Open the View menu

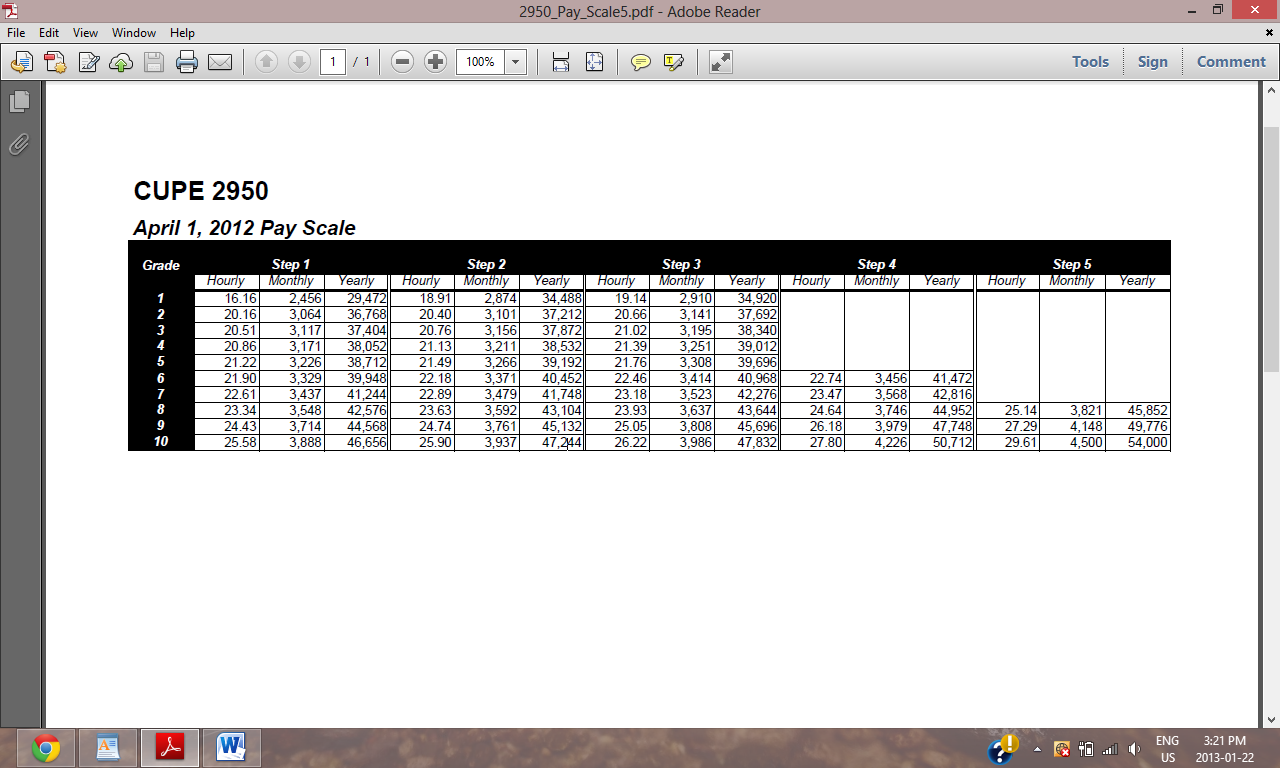[85, 33]
